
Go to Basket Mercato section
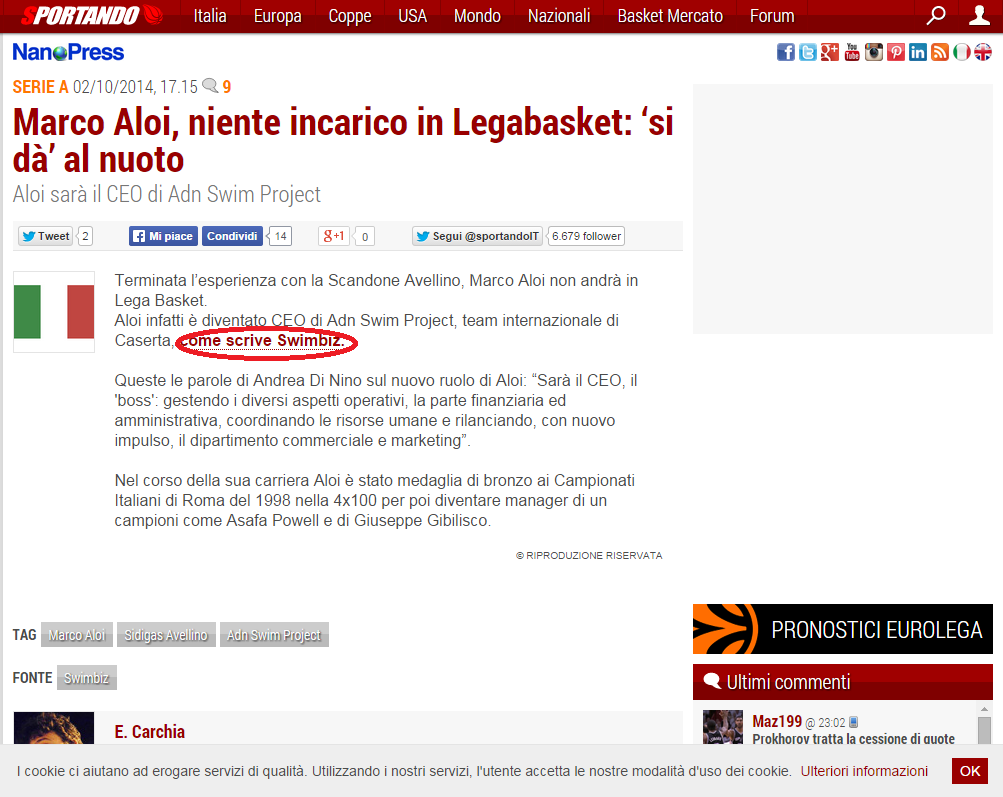pos(670,15)
